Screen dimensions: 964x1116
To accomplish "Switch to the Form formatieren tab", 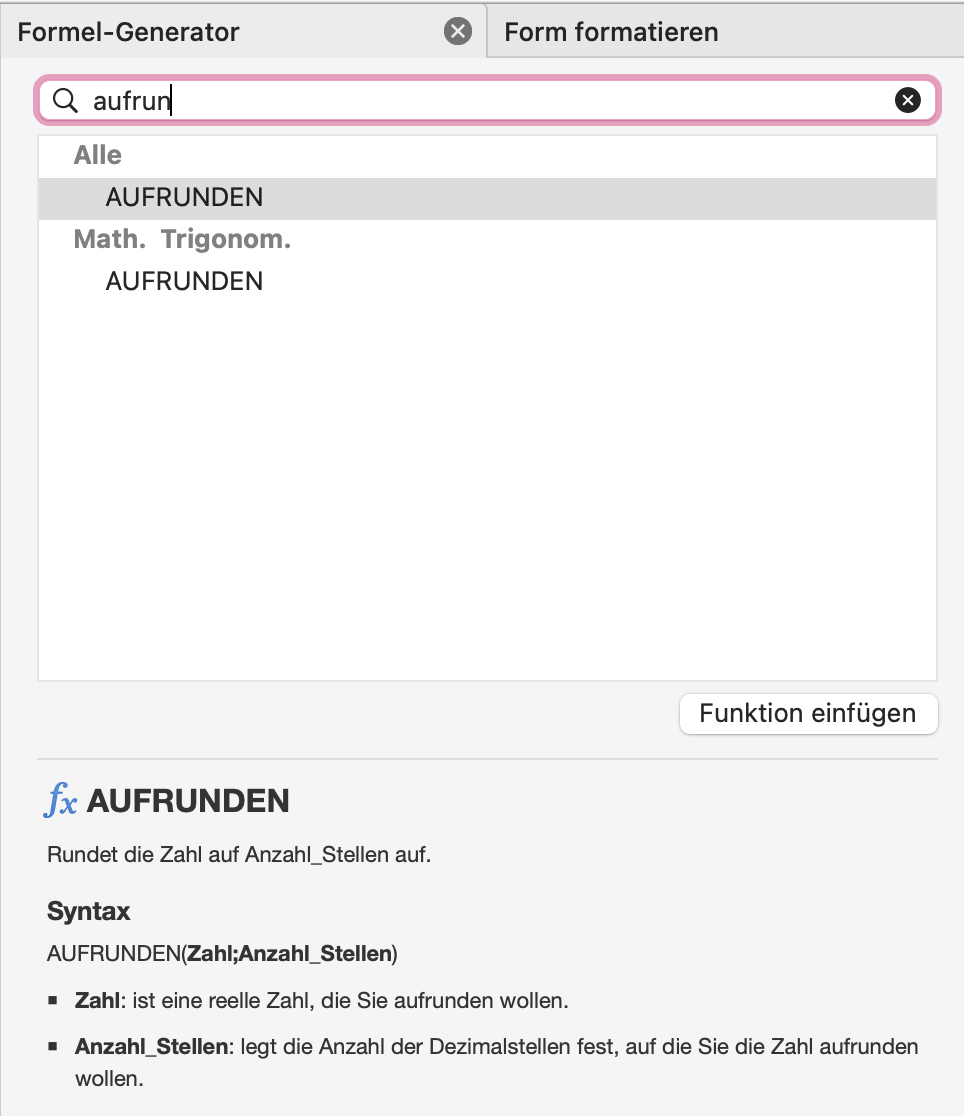I will 611,32.
